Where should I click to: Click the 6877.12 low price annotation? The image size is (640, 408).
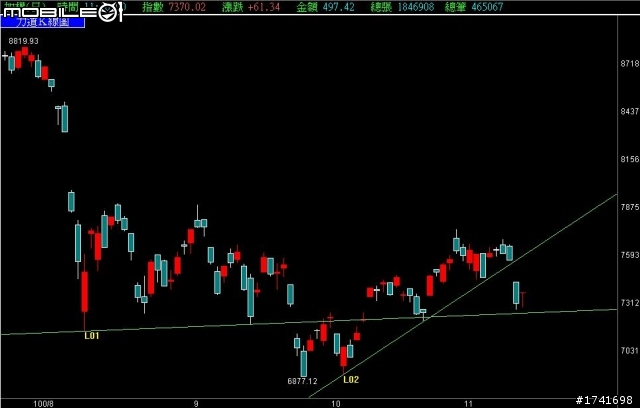302,381
